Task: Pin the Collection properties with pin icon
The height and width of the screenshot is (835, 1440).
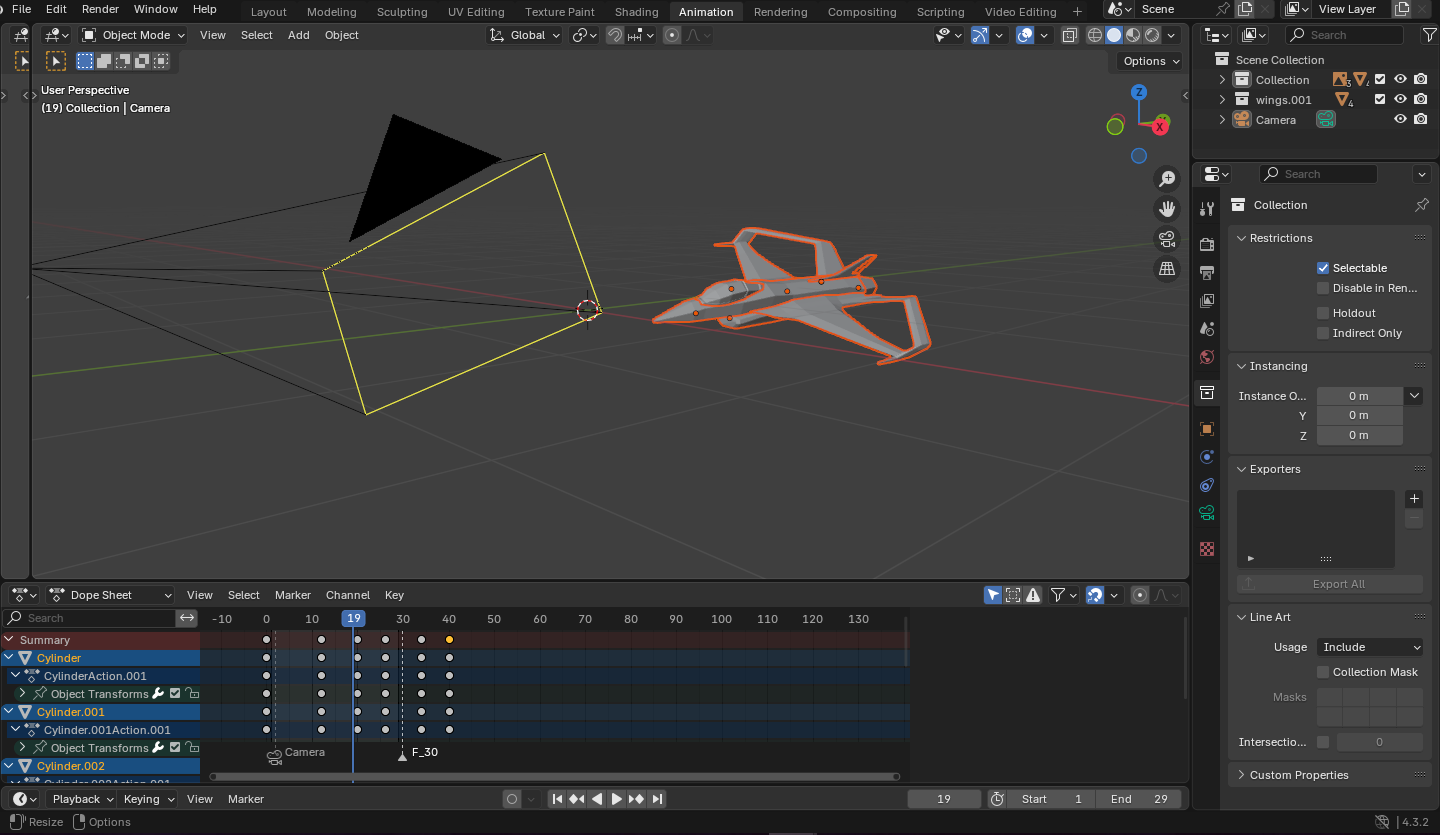Action: (x=1422, y=205)
